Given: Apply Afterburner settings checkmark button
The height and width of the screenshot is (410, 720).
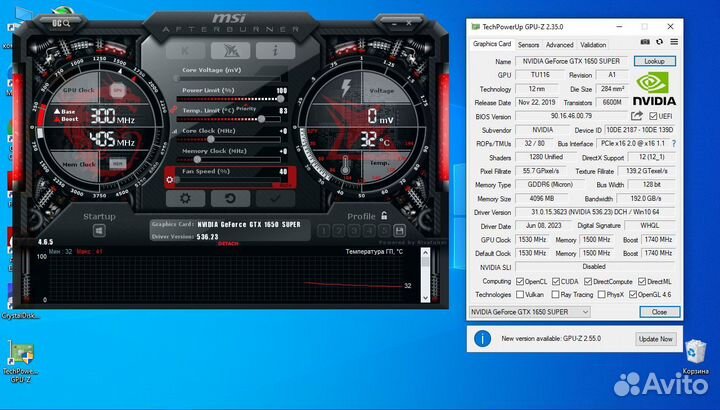Looking at the screenshot, I should click(x=276, y=198).
